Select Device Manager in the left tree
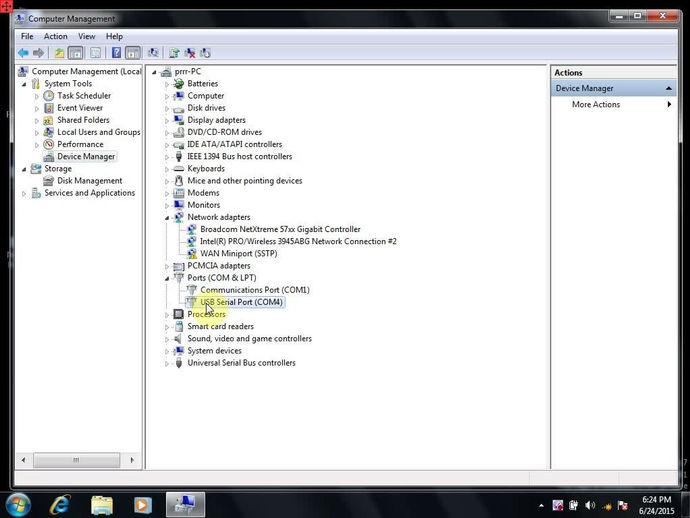Image resolution: width=690 pixels, height=518 pixels. coord(86,157)
